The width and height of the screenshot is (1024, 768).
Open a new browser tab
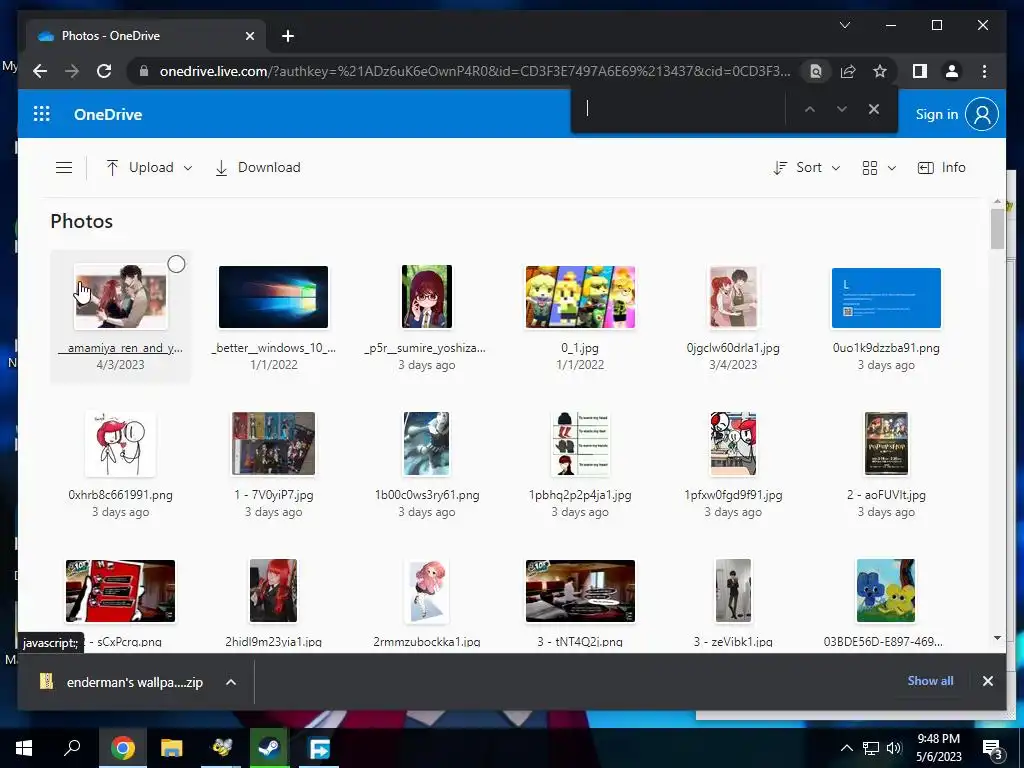coord(288,36)
